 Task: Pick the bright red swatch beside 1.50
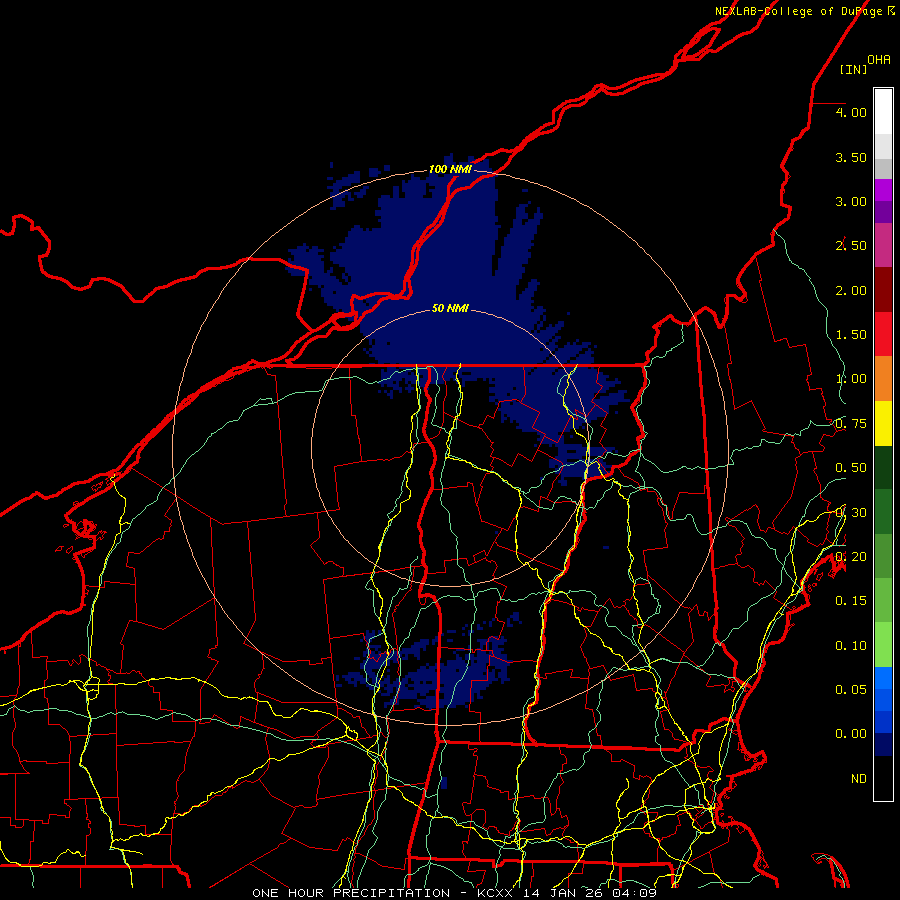pos(883,334)
